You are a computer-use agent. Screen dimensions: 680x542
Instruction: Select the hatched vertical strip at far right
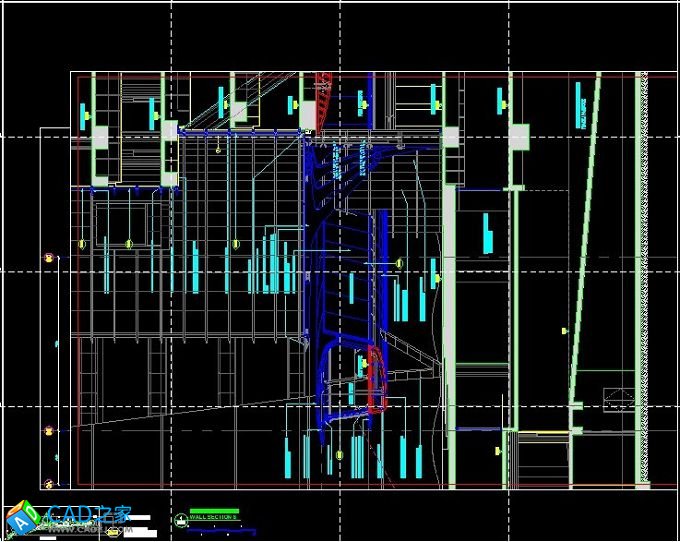pos(642,280)
